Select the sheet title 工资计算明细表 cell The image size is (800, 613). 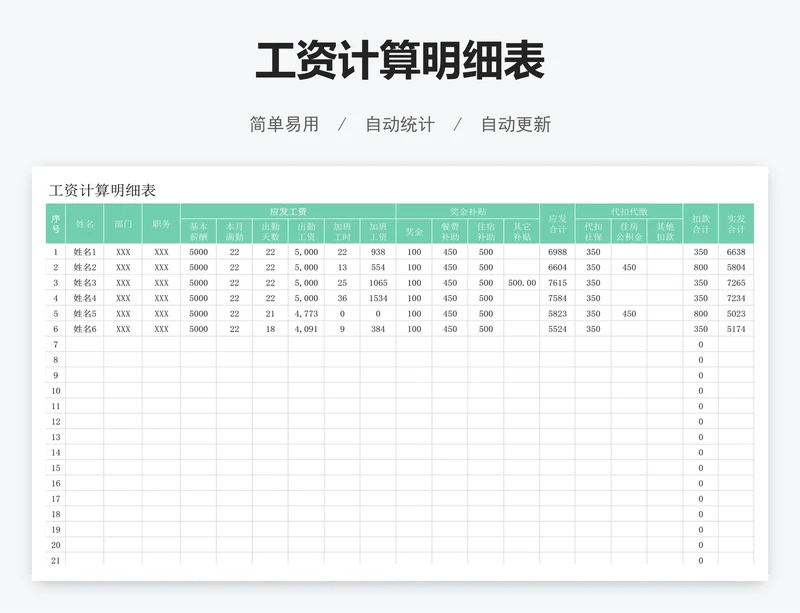coord(102,190)
